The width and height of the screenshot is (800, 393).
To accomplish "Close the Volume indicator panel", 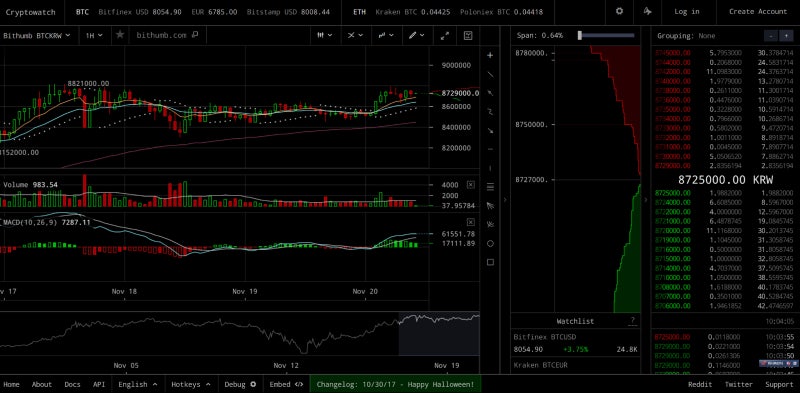I will 470,184.
